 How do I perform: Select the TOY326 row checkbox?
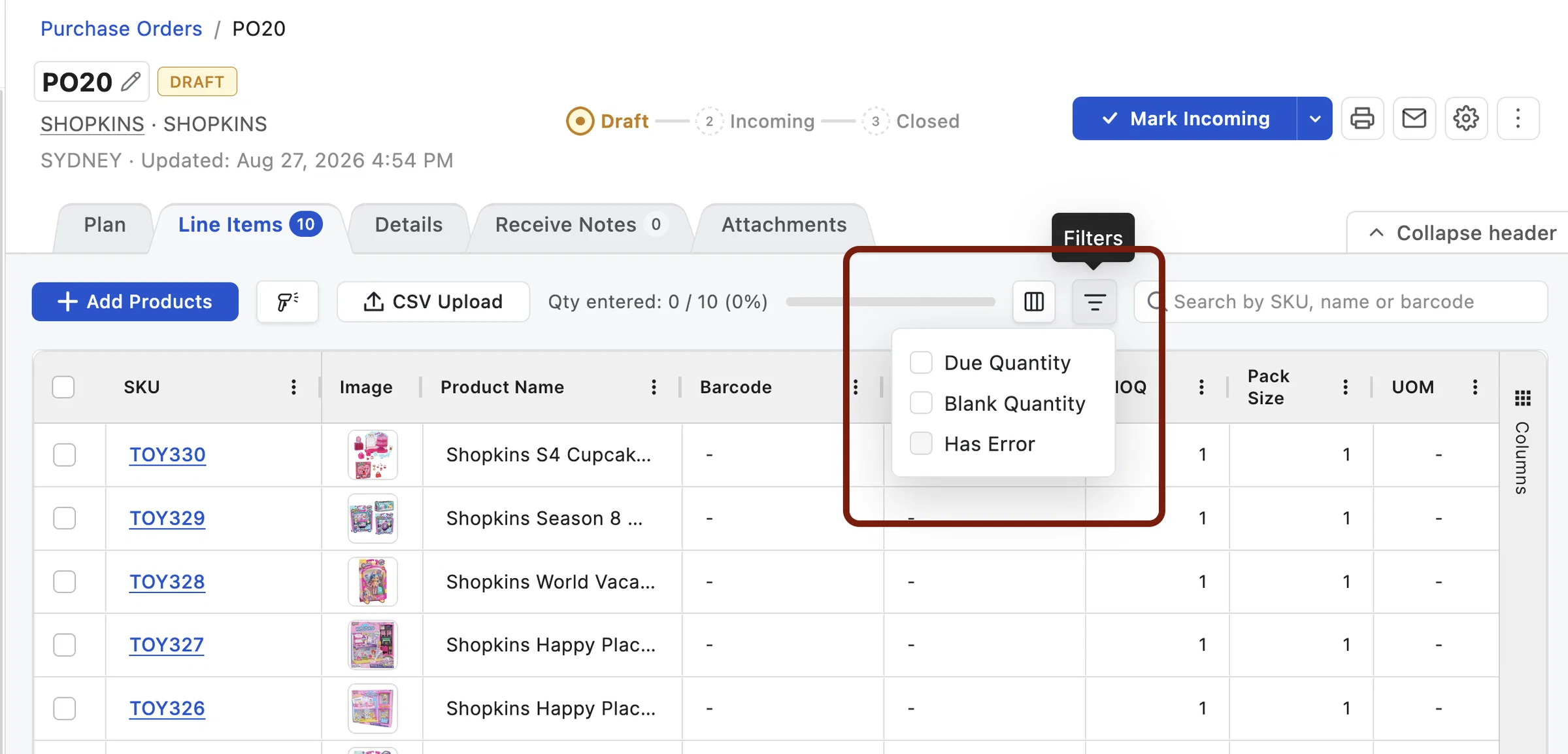[64, 708]
